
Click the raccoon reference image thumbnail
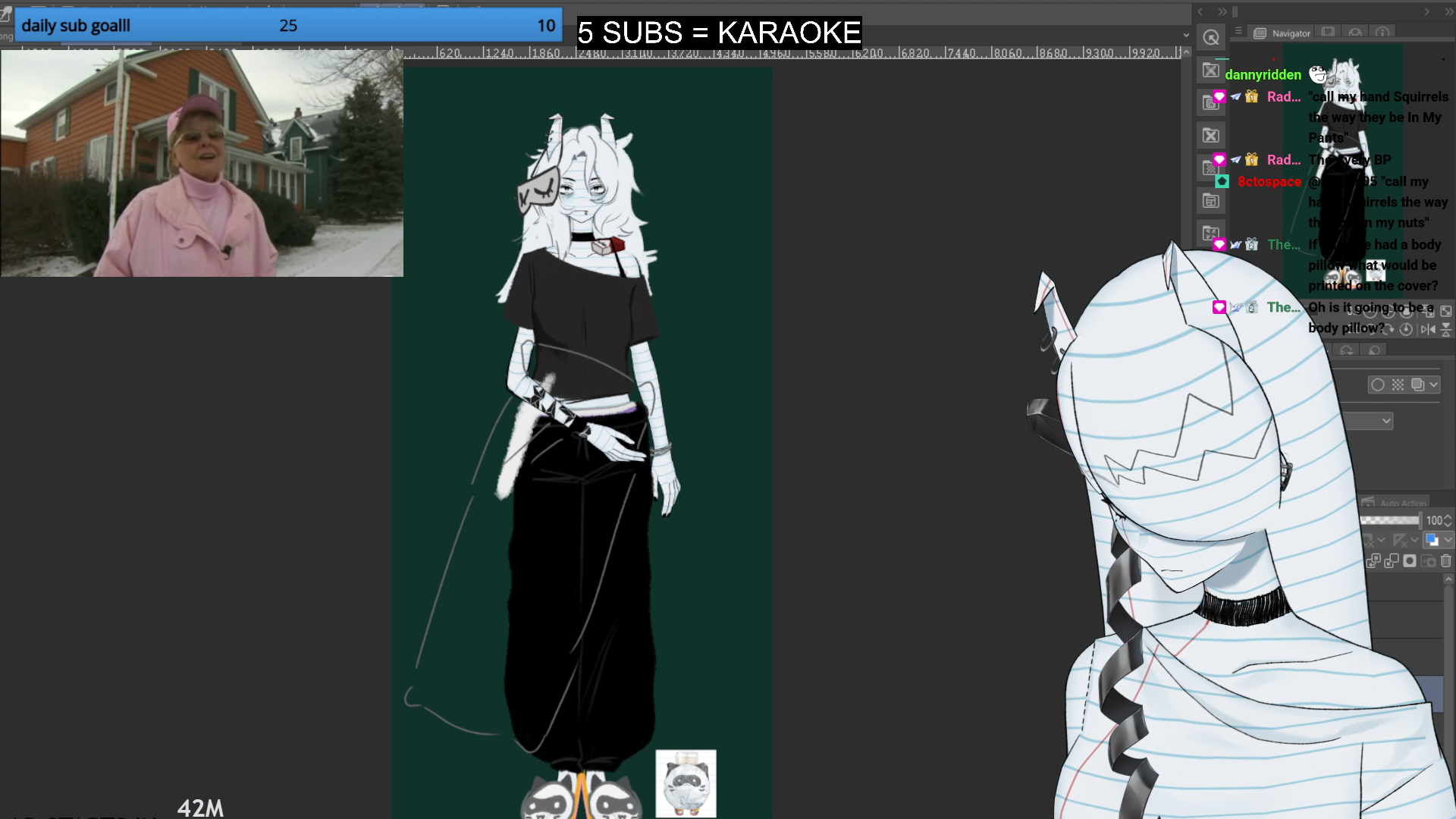click(x=686, y=783)
